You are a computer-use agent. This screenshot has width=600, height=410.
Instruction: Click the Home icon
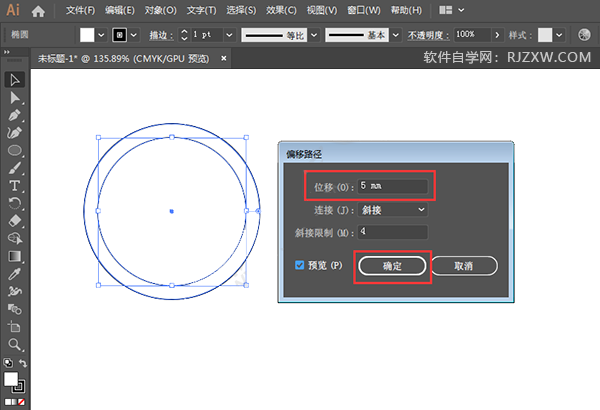click(x=38, y=11)
